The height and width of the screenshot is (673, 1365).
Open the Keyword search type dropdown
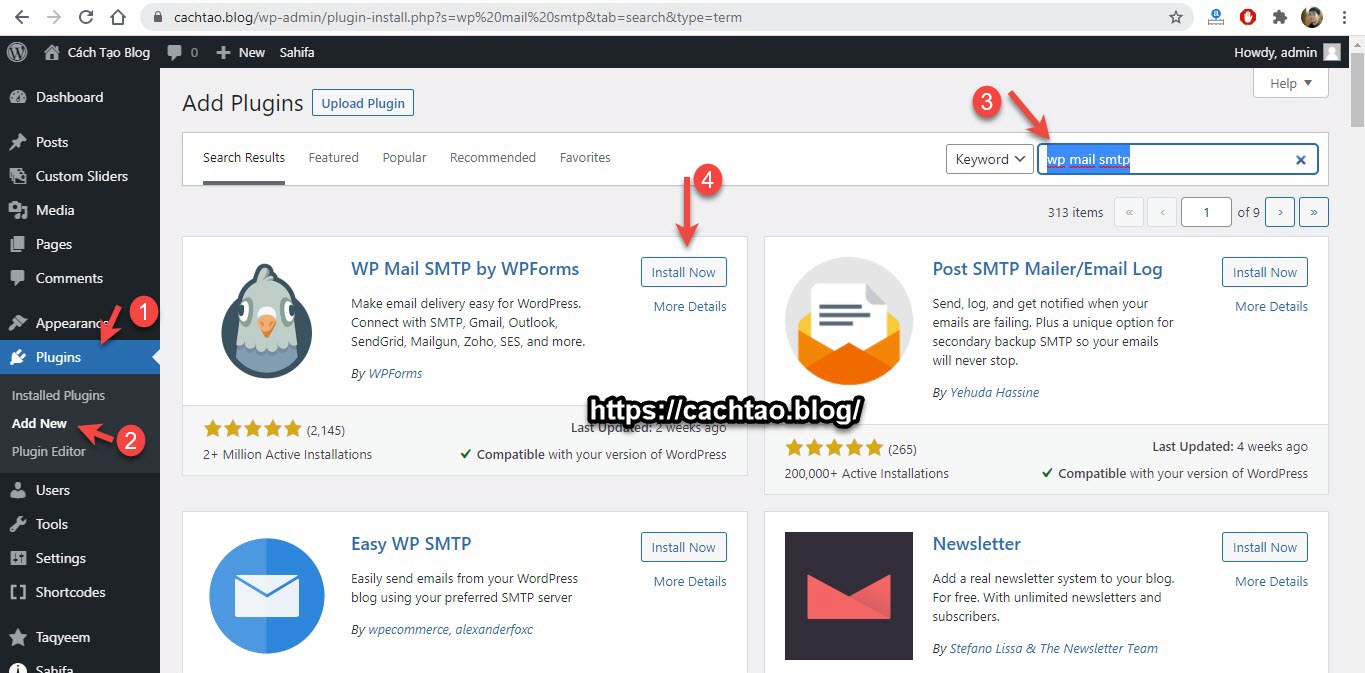click(x=990, y=159)
